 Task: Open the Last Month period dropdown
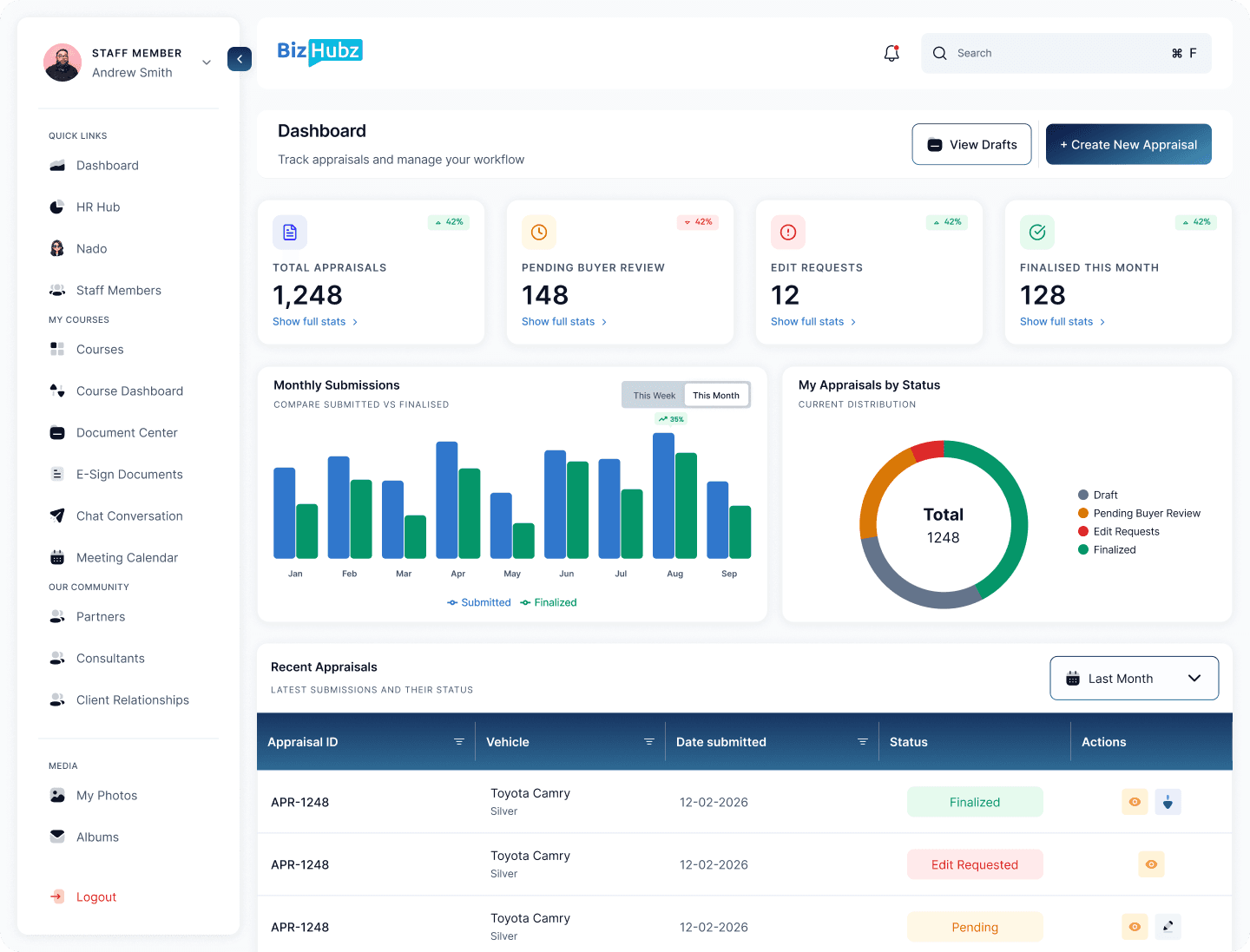1134,679
